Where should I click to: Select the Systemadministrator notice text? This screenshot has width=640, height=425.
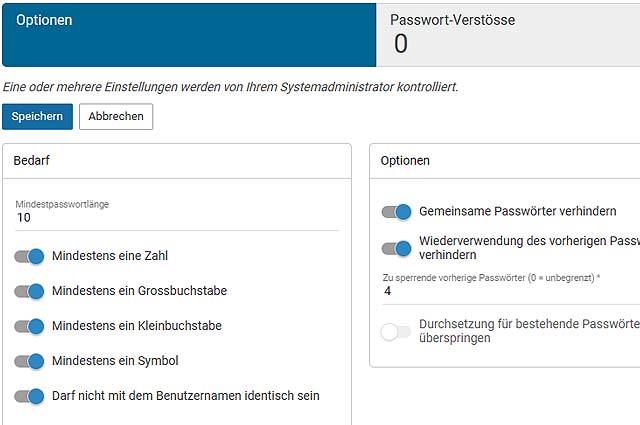(231, 87)
